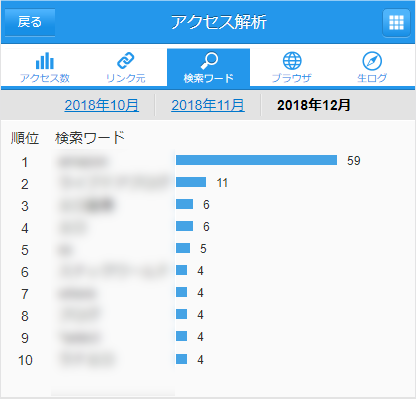Select the current 2018年12月 month label
Image resolution: width=416 pixels, height=399 pixels.
point(314,105)
